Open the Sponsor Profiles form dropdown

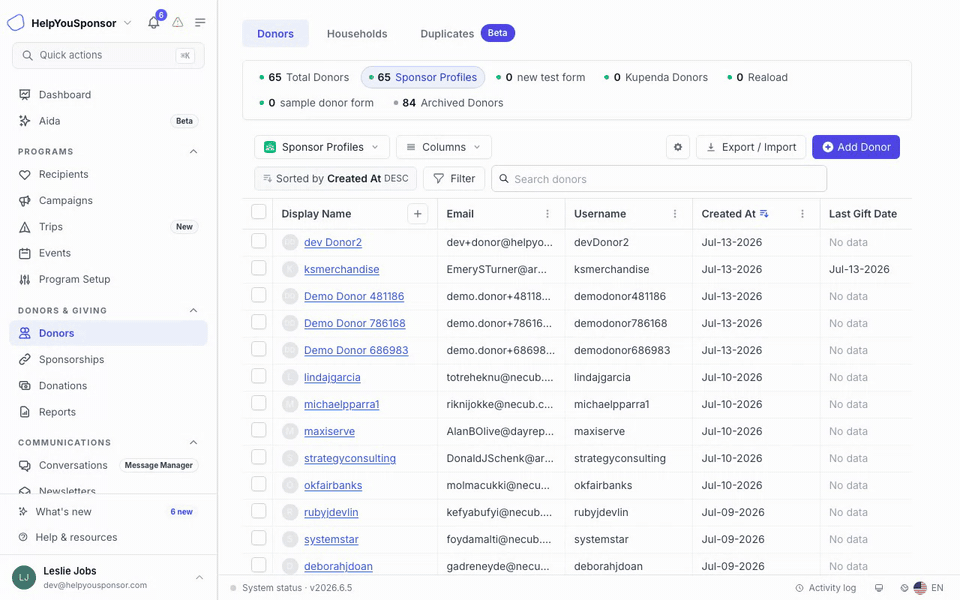(321, 147)
